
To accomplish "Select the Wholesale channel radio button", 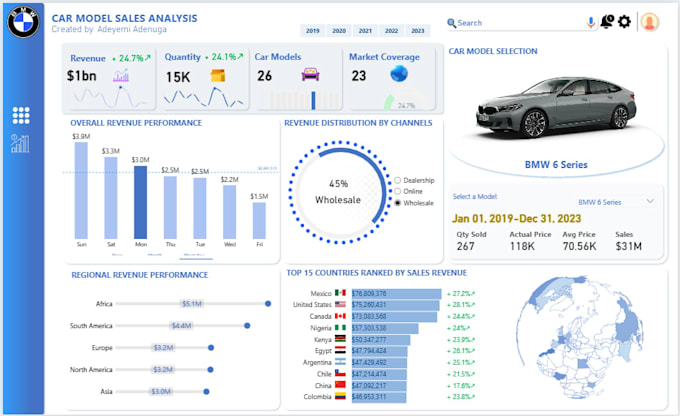I will [x=398, y=203].
